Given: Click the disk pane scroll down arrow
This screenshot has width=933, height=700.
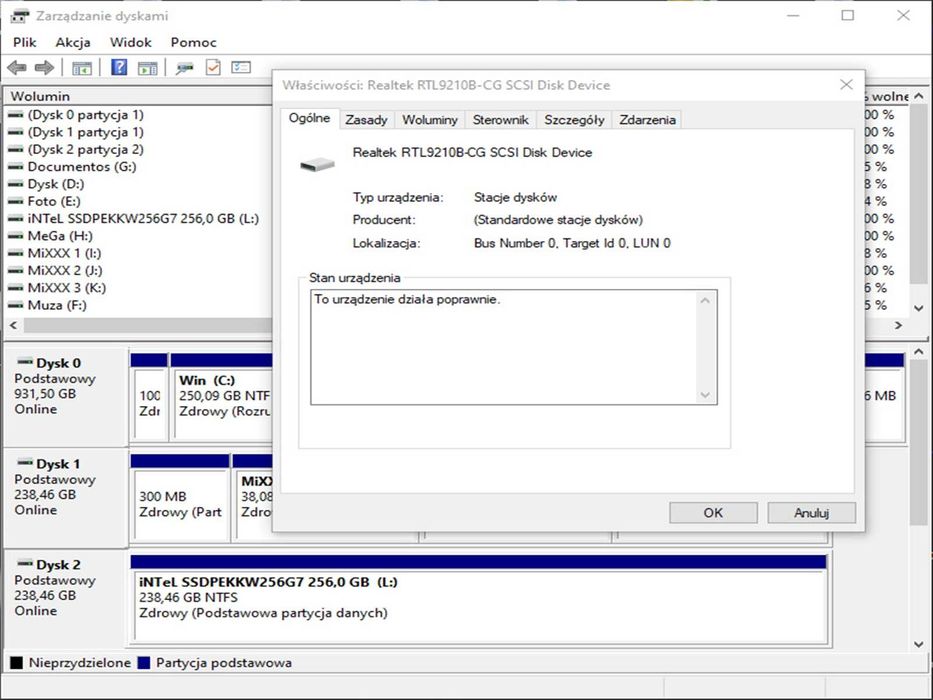Looking at the screenshot, I should coord(918,644).
